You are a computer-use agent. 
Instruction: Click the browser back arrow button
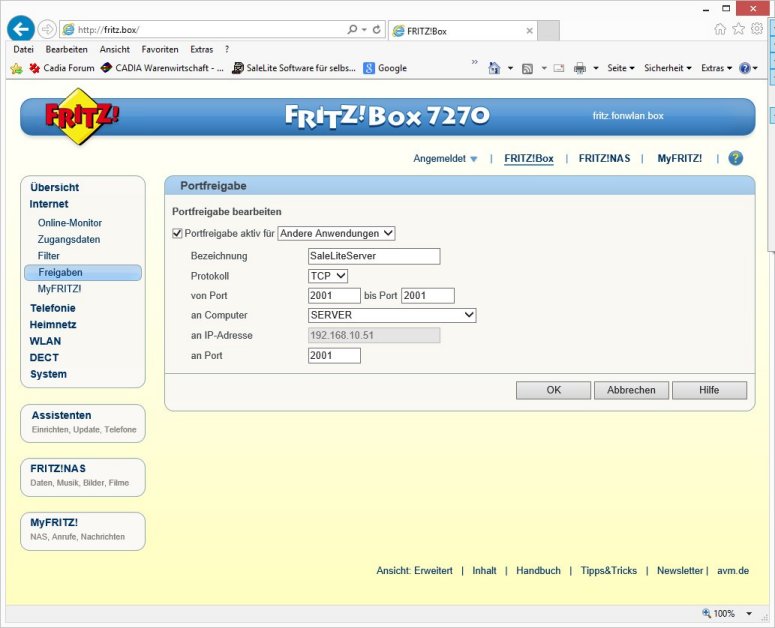pos(21,30)
